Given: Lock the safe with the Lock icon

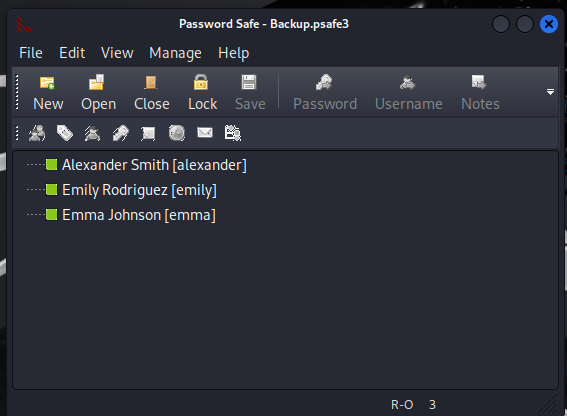Looking at the screenshot, I should coord(201,82).
